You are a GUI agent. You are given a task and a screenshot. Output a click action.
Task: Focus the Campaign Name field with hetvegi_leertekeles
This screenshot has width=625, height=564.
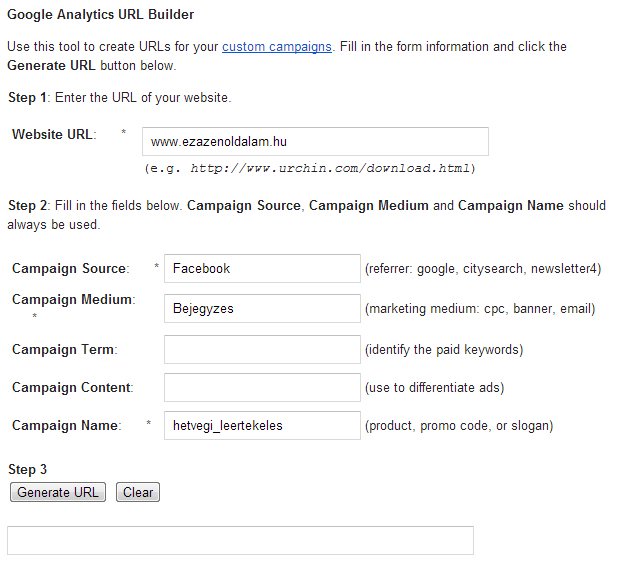[262, 426]
